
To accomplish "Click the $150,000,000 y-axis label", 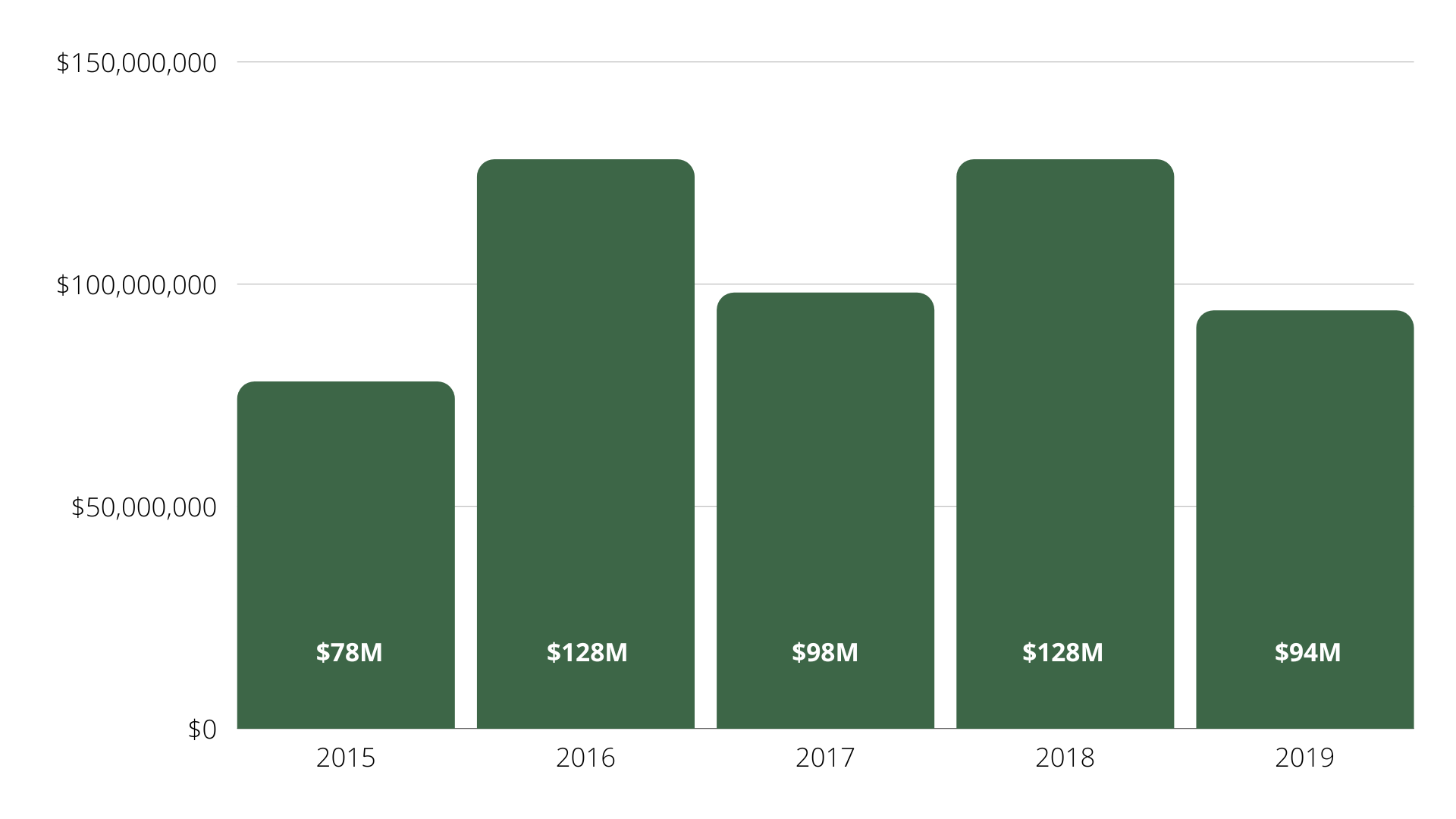I will click(138, 63).
